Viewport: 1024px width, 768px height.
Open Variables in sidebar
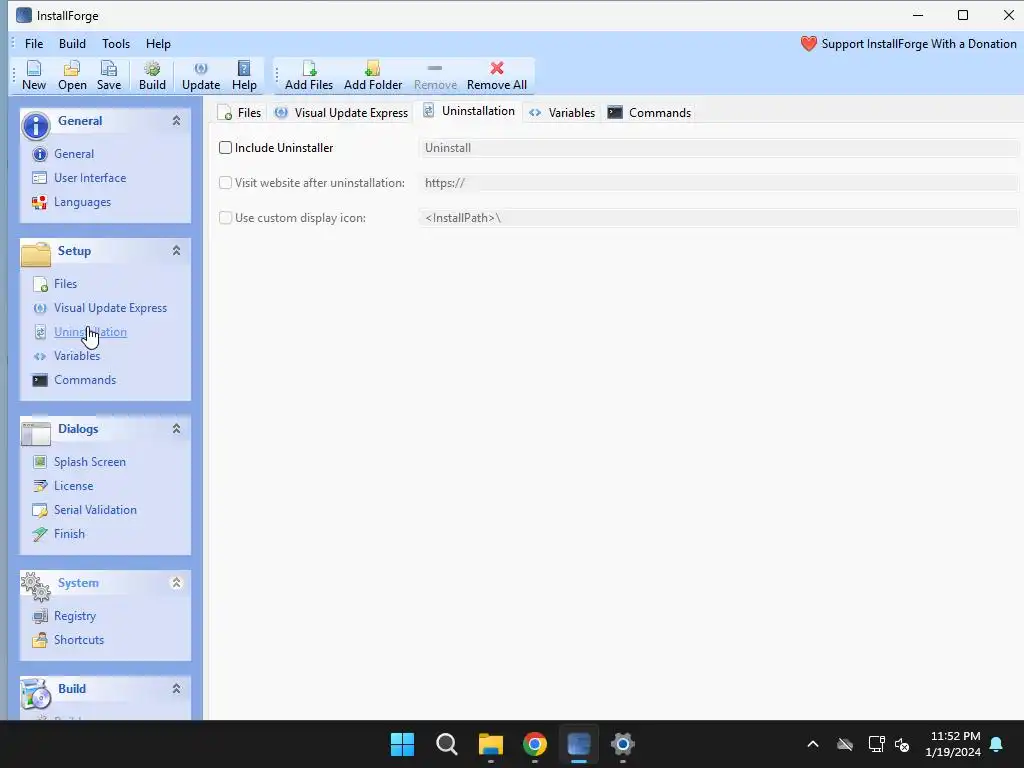pyautogui.click(x=77, y=356)
